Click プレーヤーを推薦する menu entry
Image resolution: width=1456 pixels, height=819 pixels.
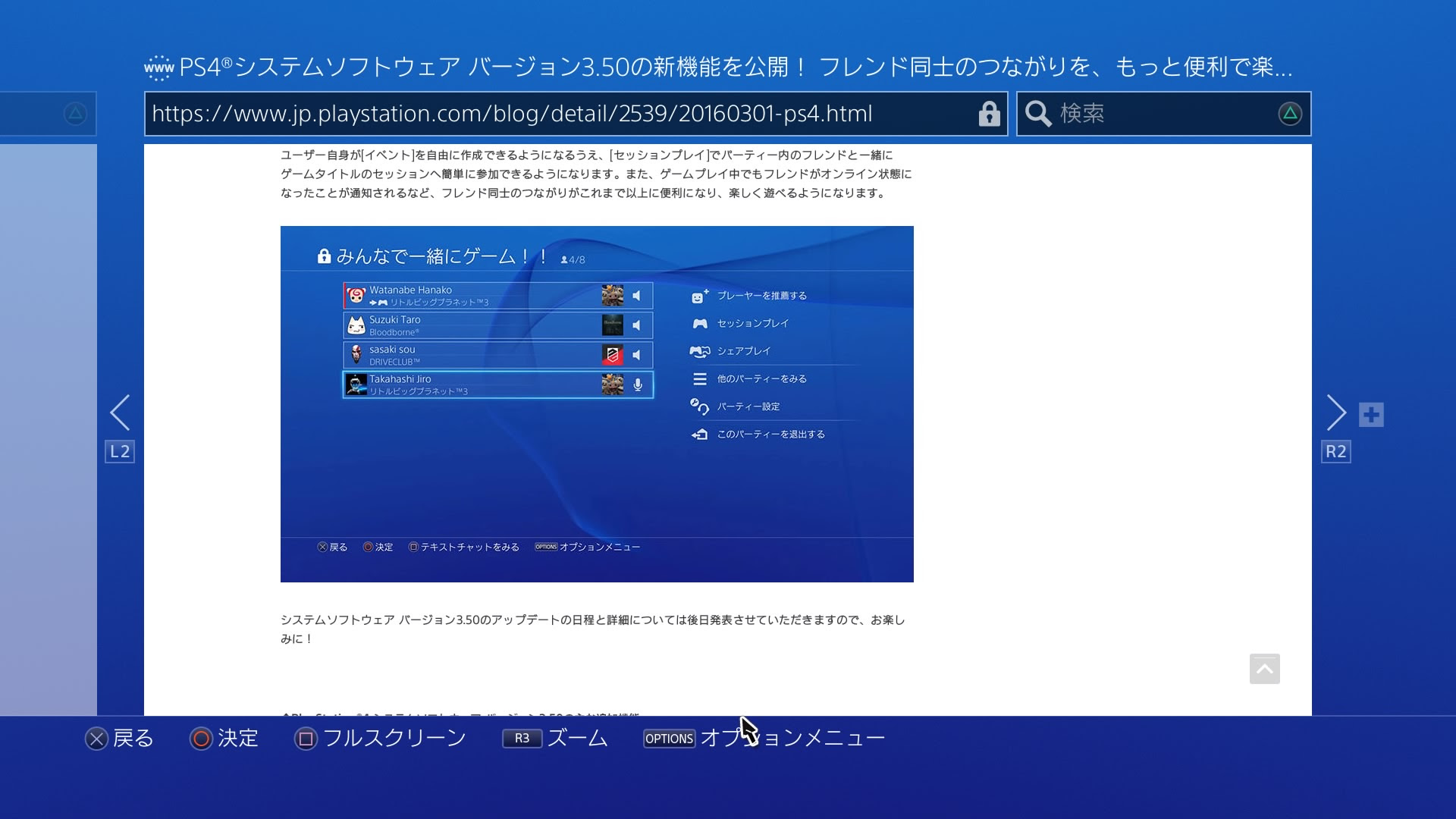pos(761,296)
